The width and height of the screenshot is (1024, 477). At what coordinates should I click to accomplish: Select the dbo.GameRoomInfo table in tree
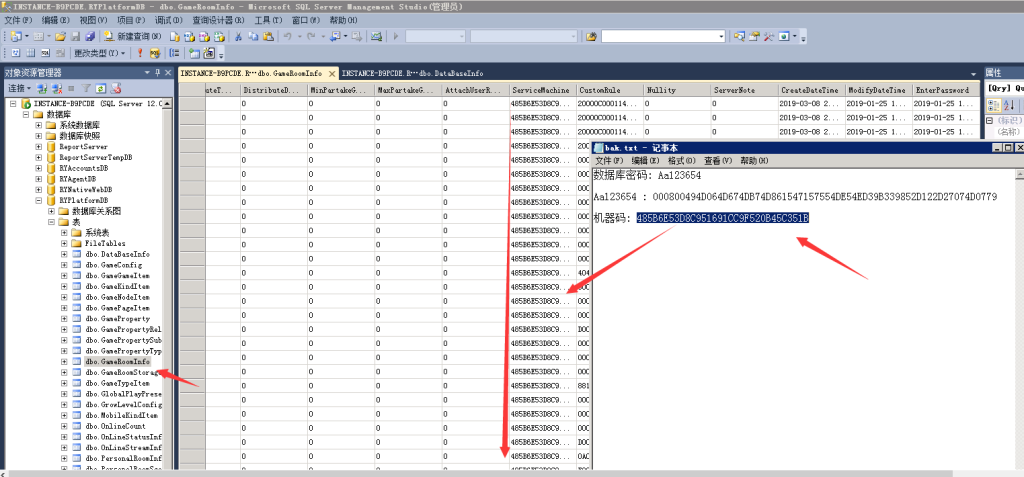click(x=117, y=362)
